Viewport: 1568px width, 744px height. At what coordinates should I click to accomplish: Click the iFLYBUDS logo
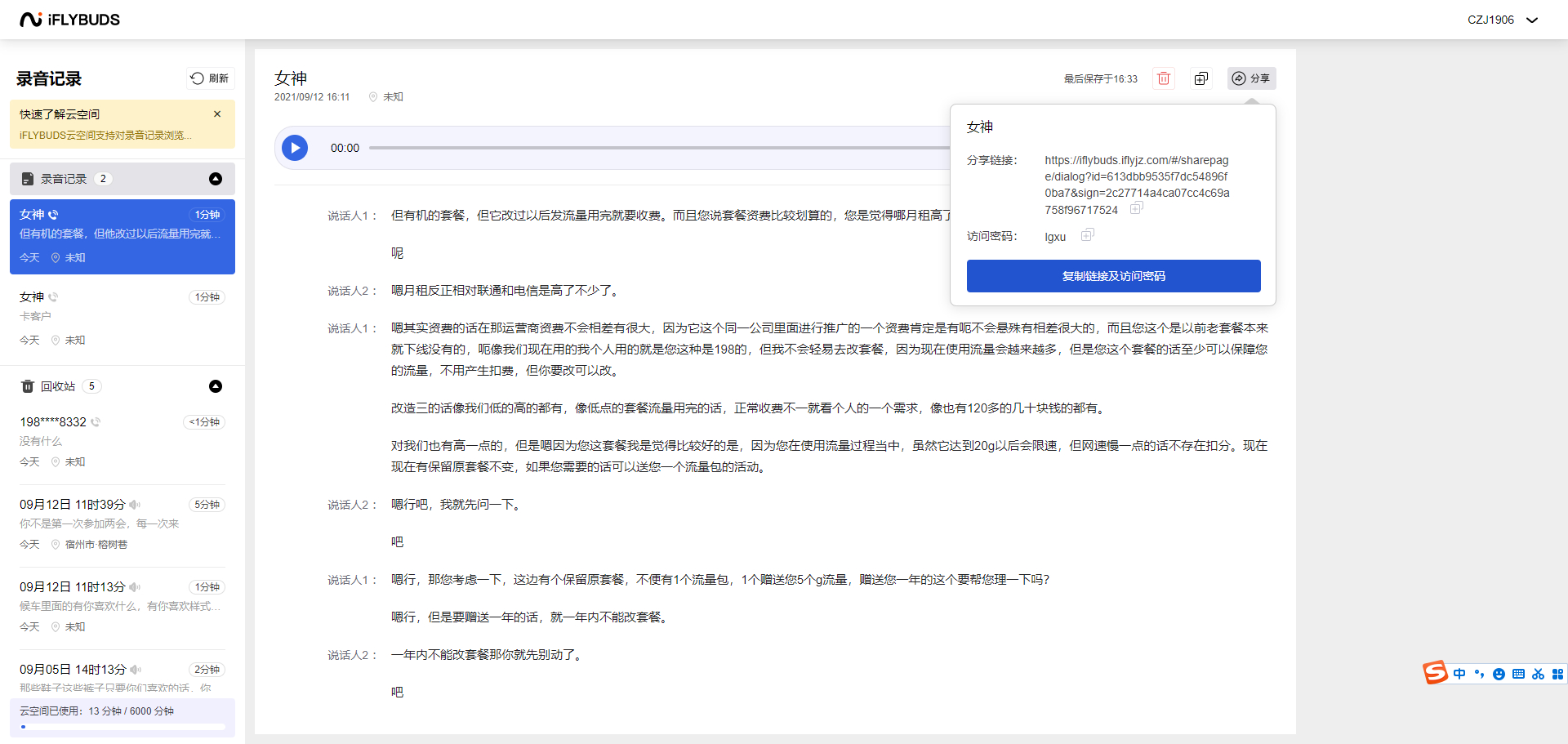tap(69, 19)
